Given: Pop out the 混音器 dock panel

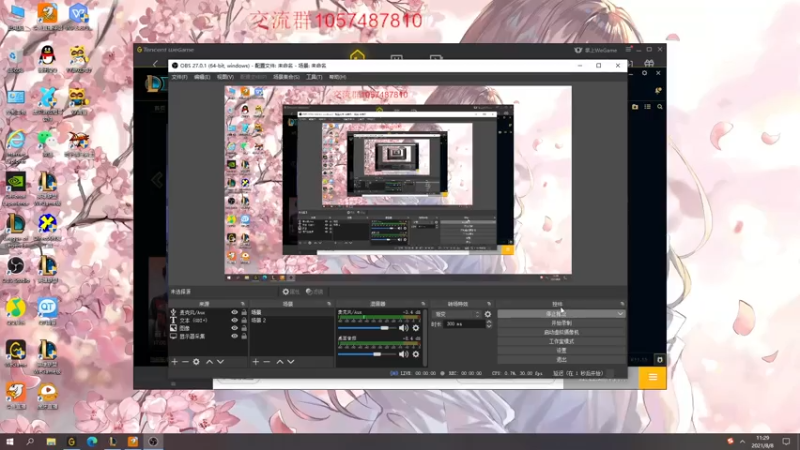Looking at the screenshot, I should 423,304.
